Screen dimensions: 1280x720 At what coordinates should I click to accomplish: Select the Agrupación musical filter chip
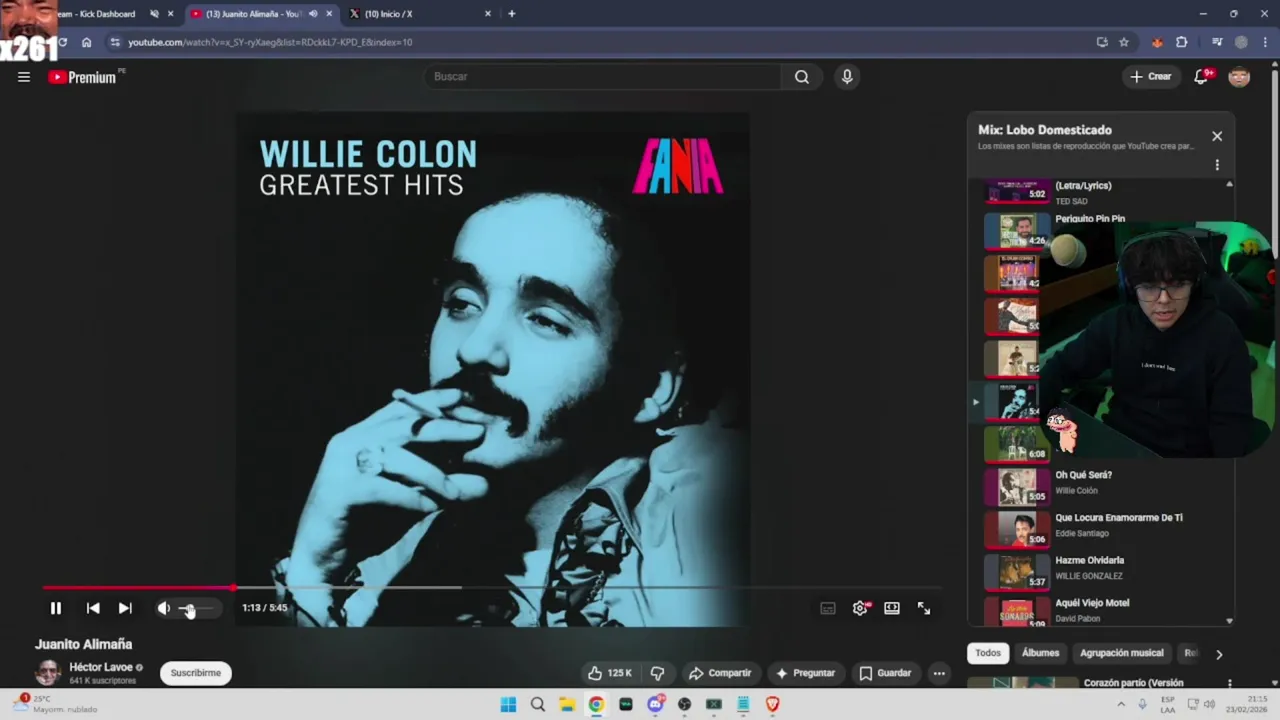tap(1122, 653)
